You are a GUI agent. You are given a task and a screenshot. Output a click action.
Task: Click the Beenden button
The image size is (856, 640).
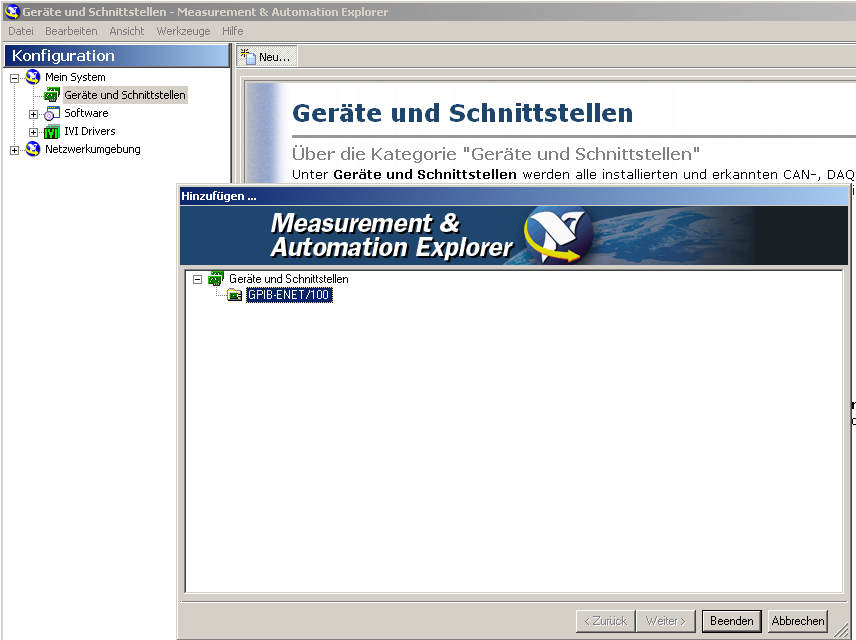click(732, 621)
